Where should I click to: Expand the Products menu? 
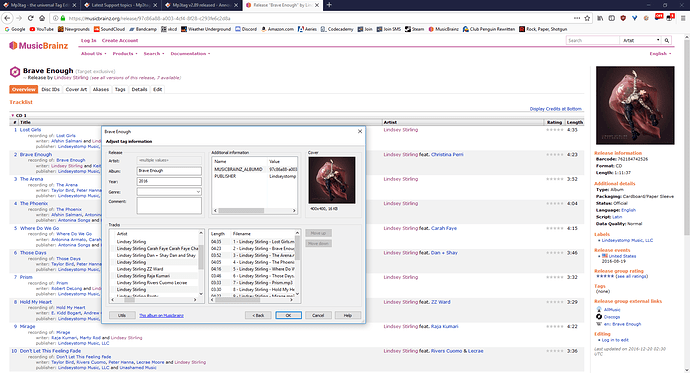pos(125,54)
